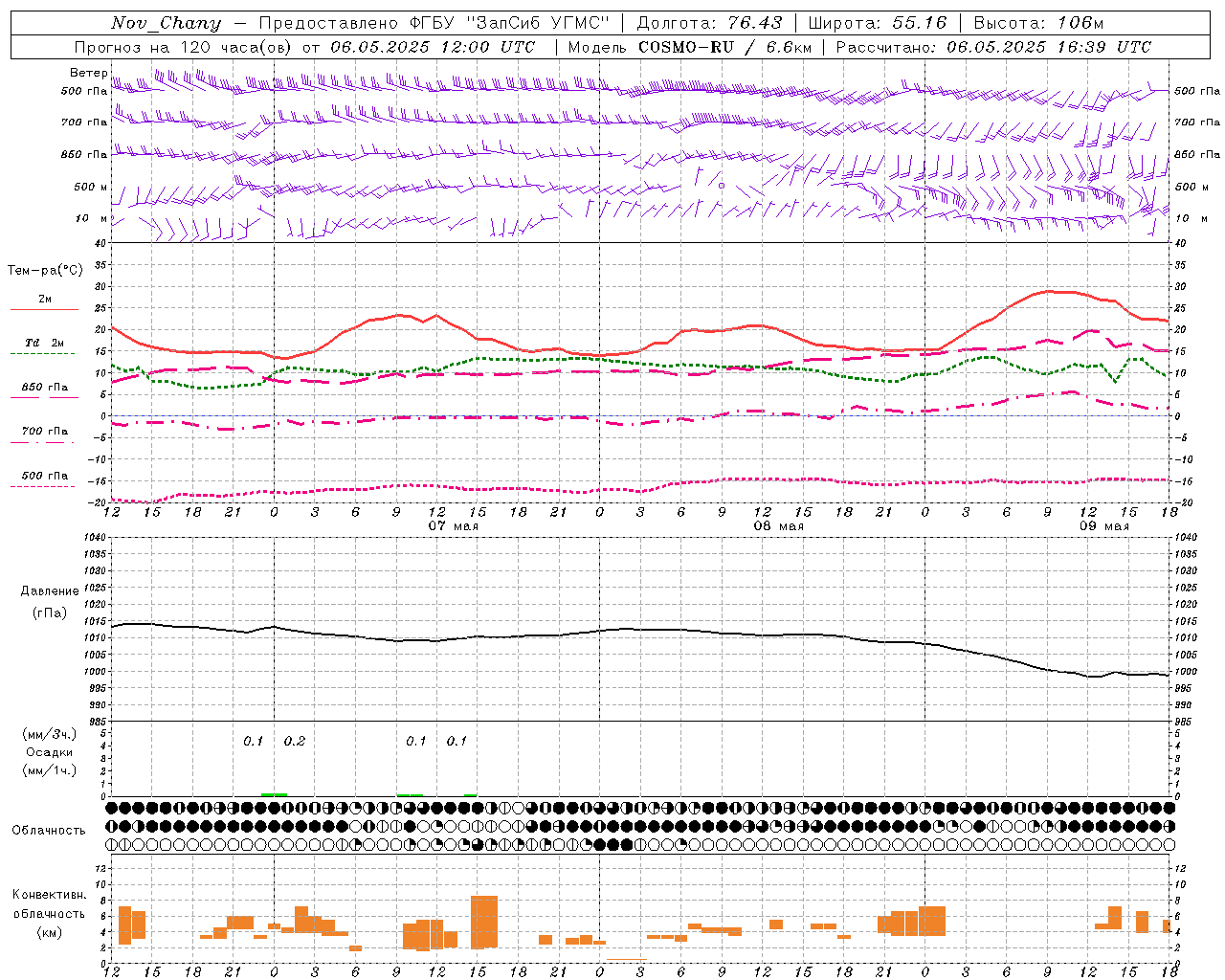The width and height of the screenshot is (1225, 980).
Task: Click the (км) unit under convective cloudiness
Action: pyautogui.click(x=50, y=931)
